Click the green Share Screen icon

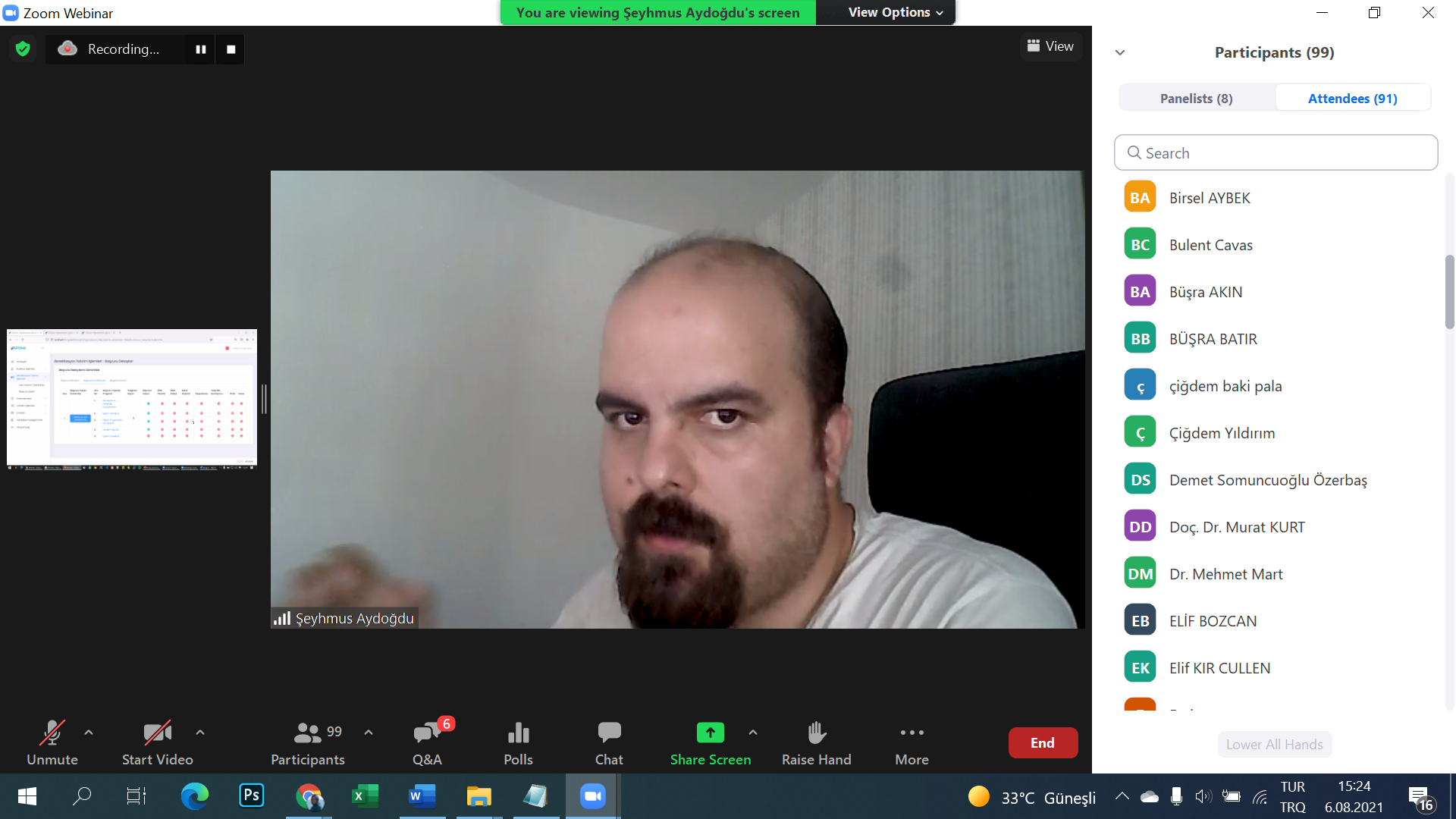[x=710, y=733]
